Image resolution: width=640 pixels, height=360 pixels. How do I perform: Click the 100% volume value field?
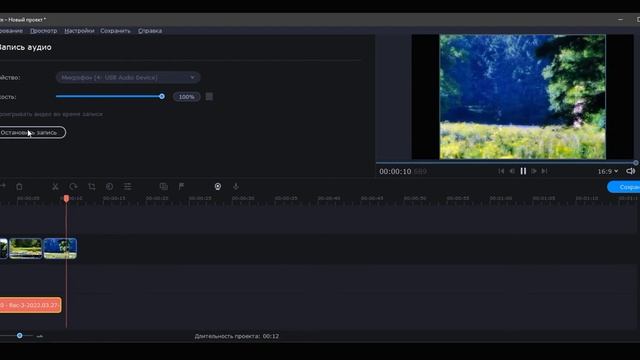coord(187,97)
